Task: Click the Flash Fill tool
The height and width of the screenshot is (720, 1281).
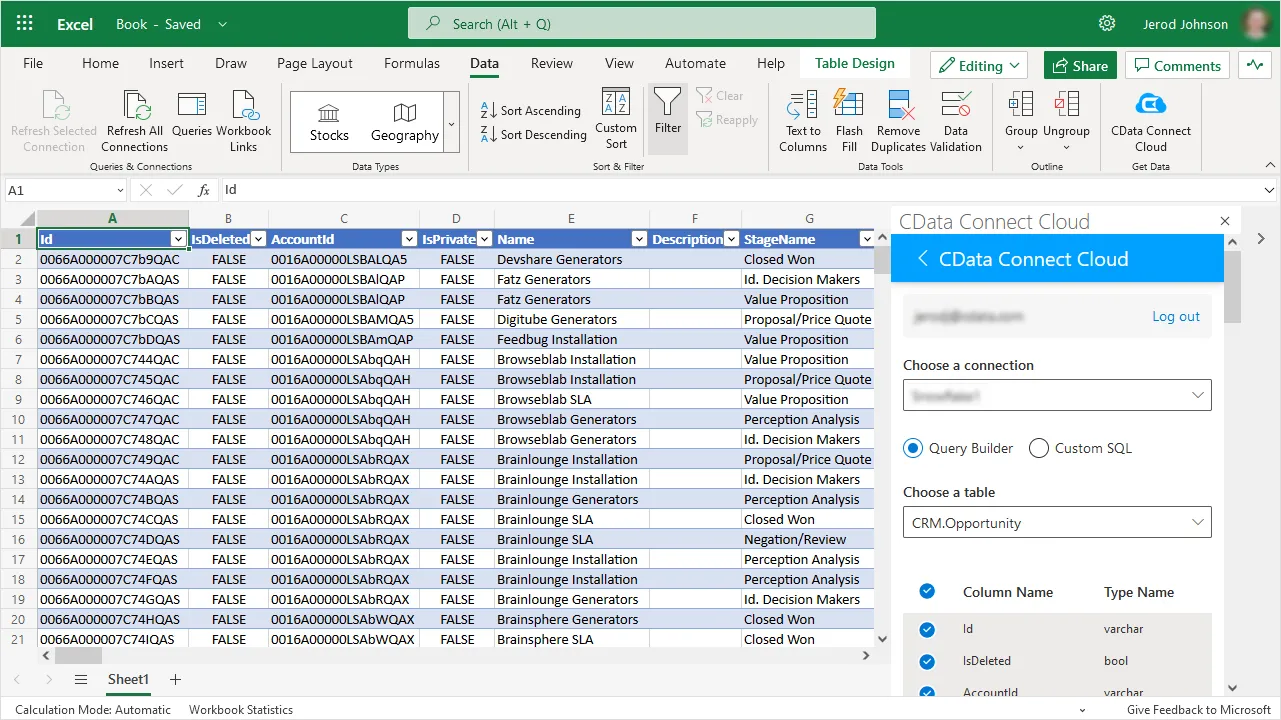Action: click(x=848, y=118)
